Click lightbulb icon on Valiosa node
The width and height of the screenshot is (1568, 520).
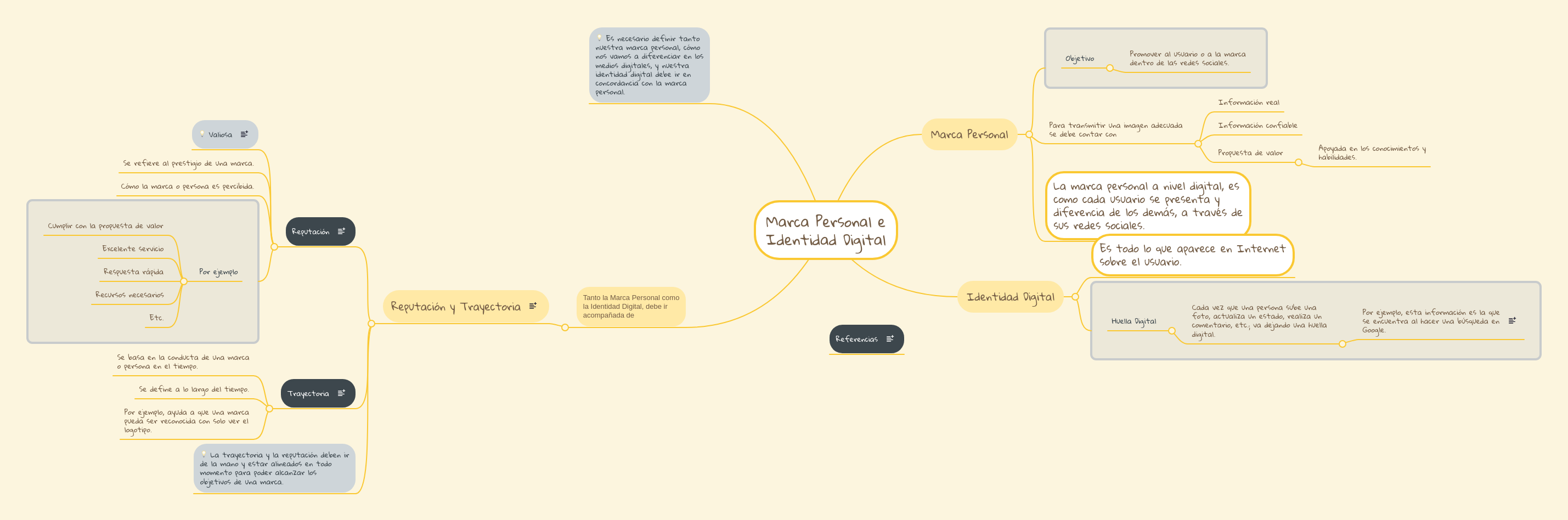tap(202, 134)
